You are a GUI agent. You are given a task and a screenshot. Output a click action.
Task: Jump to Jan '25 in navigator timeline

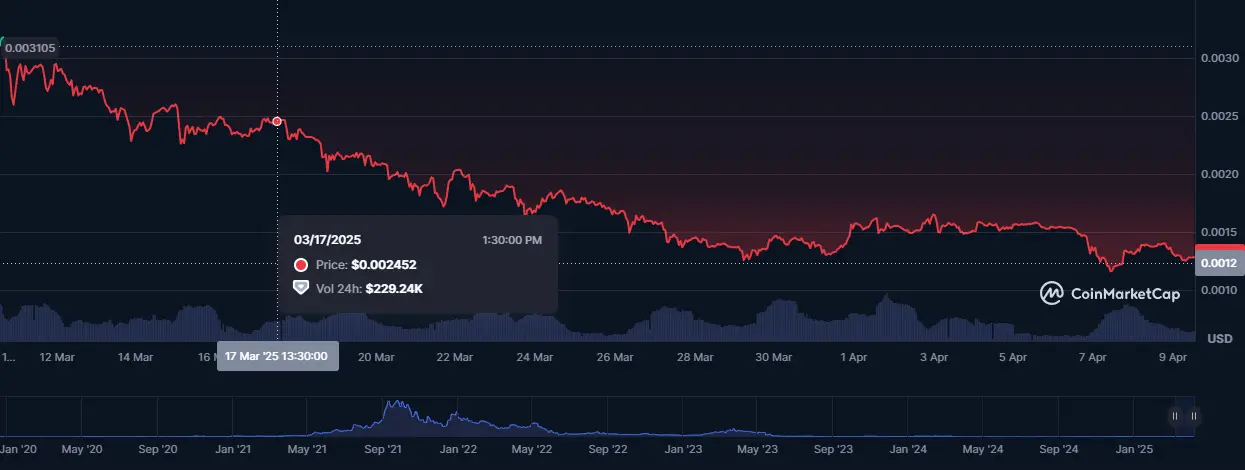(1135, 450)
